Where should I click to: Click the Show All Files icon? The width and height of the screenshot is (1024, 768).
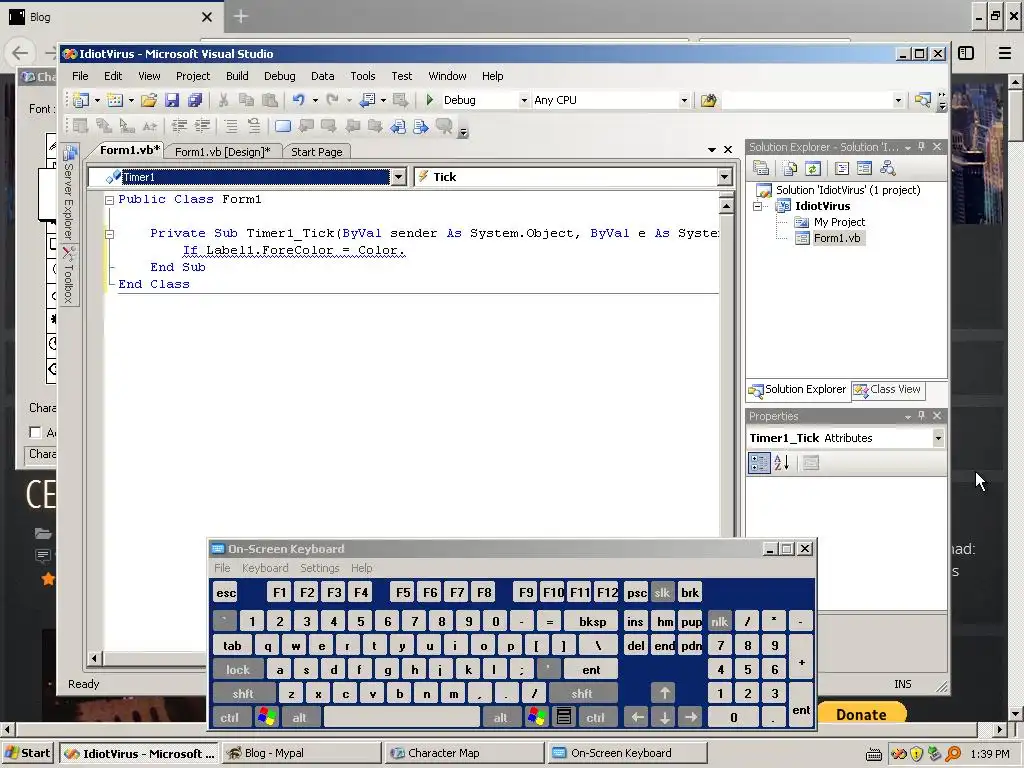pos(790,168)
